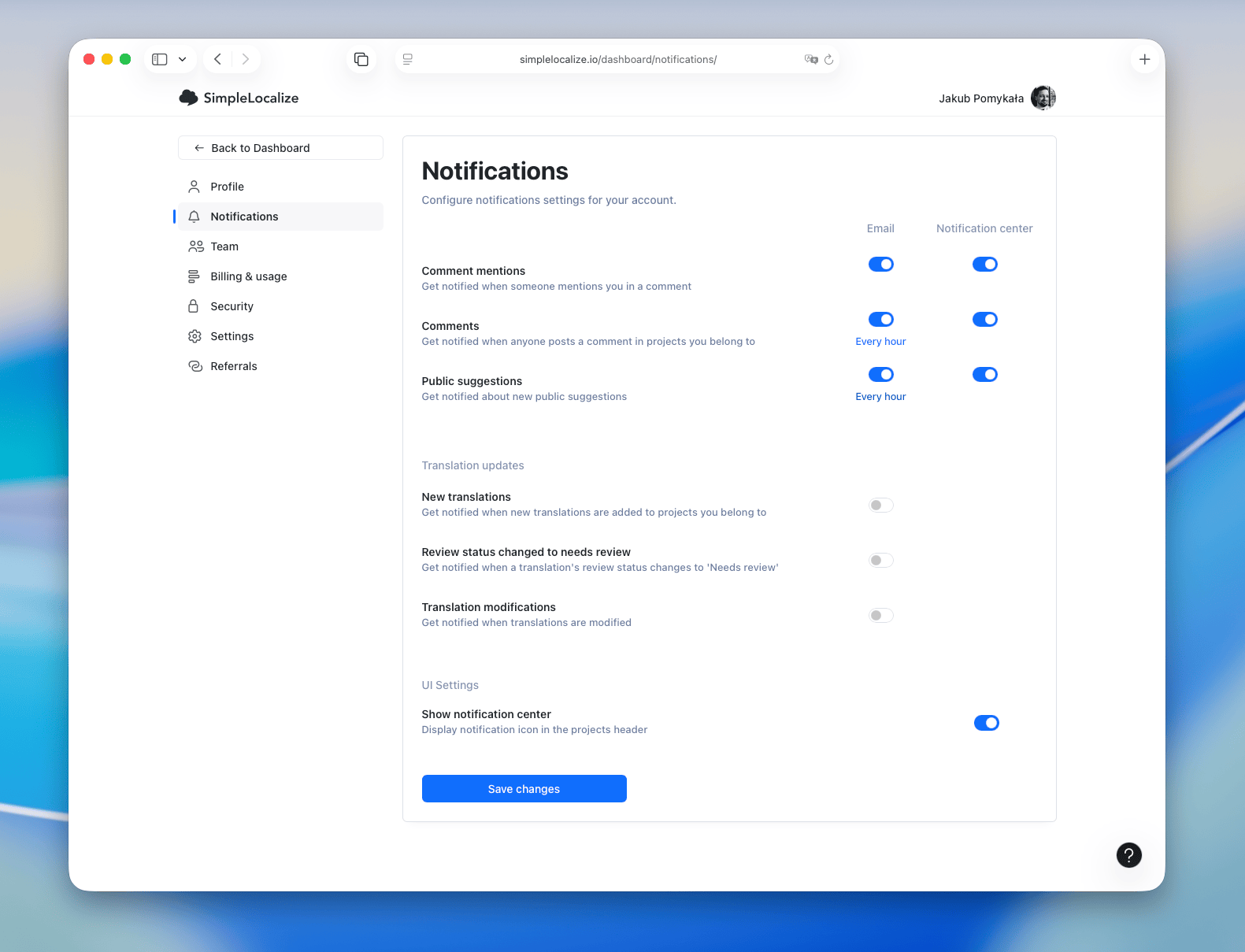Open Every hour frequency under Comments

(880, 342)
